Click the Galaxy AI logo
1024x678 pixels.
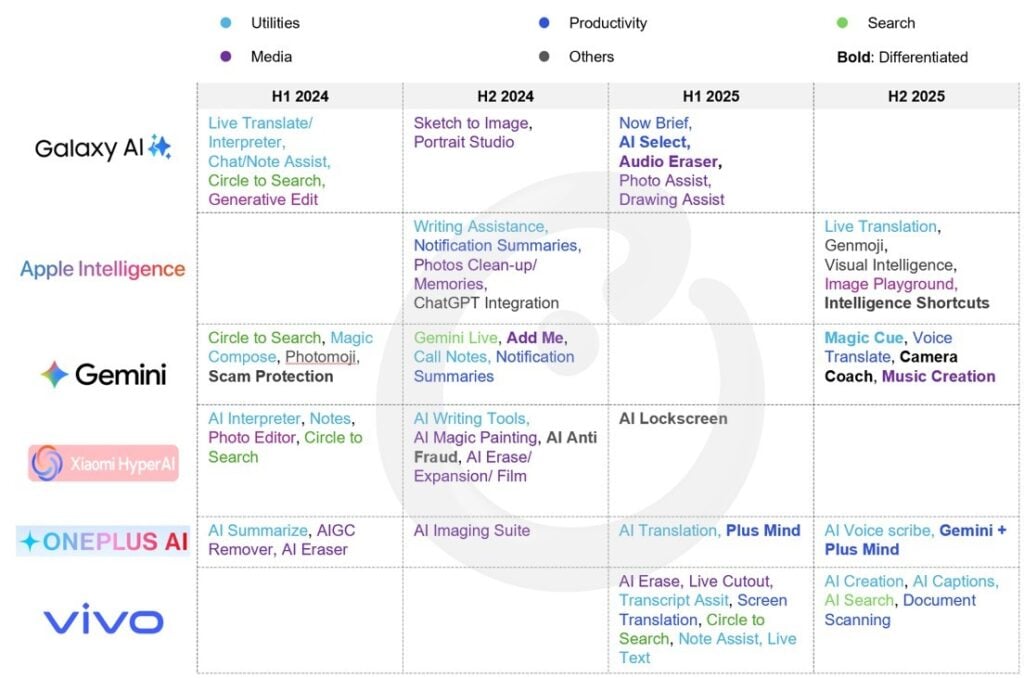102,149
